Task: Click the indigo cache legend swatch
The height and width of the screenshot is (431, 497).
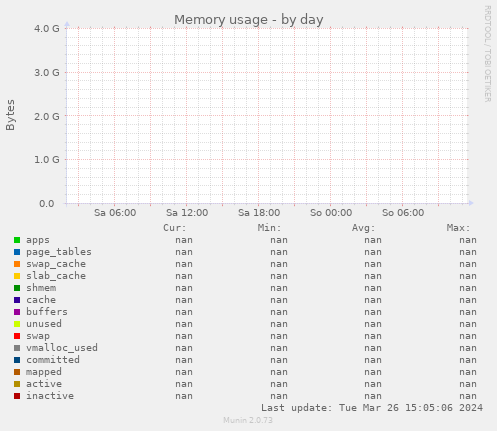Action: point(17,300)
